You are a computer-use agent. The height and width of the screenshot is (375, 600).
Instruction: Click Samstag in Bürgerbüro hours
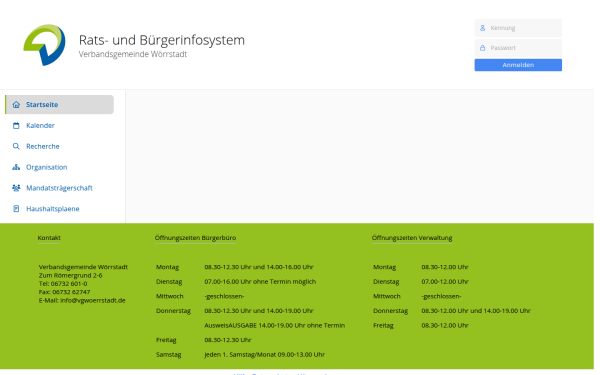(168, 355)
